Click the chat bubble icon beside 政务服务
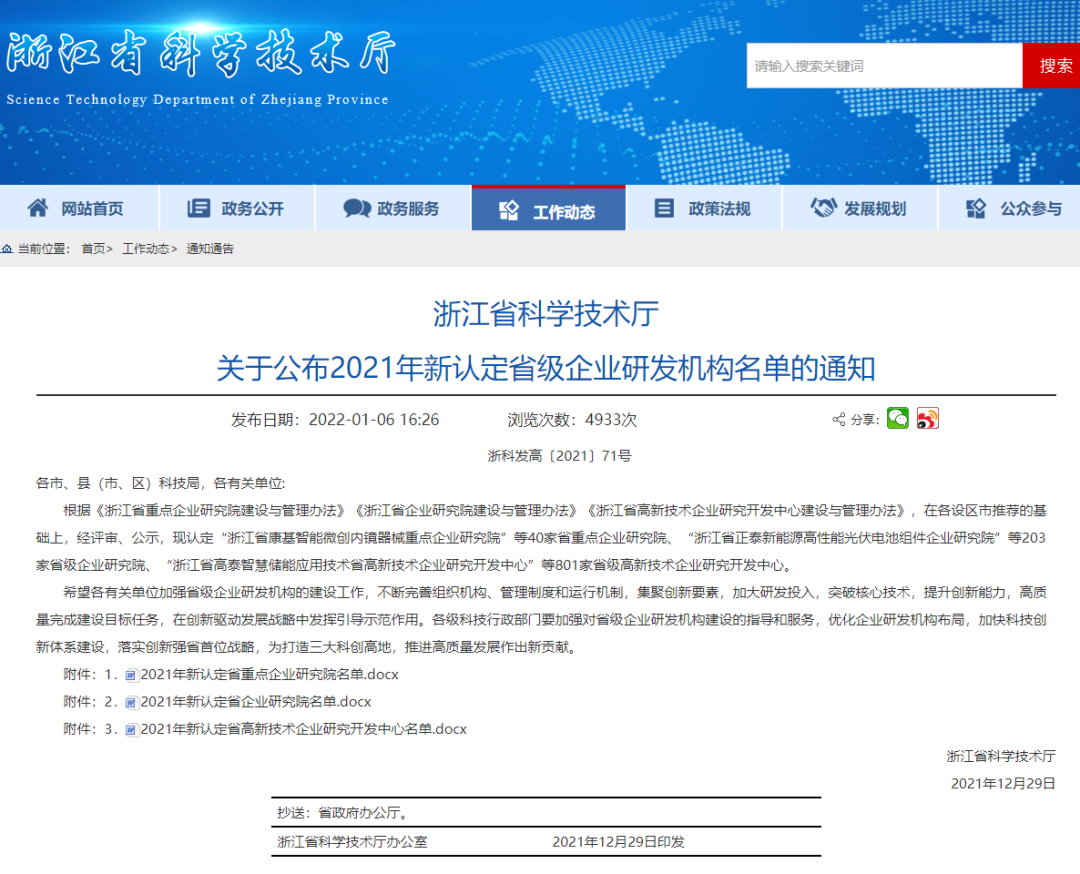The height and width of the screenshot is (874, 1080). 357,208
